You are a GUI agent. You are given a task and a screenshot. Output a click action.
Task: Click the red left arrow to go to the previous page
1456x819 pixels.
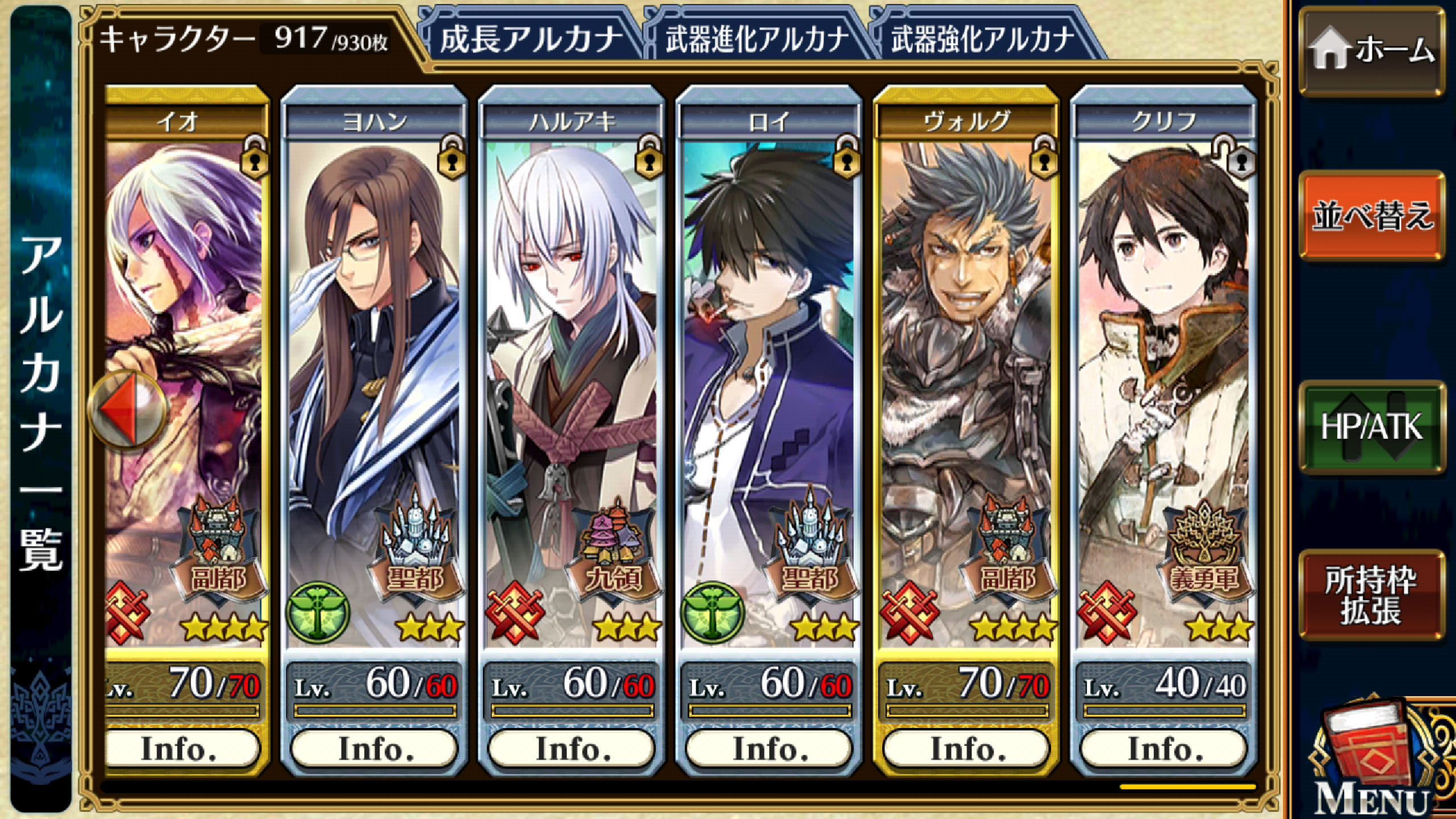(127, 409)
